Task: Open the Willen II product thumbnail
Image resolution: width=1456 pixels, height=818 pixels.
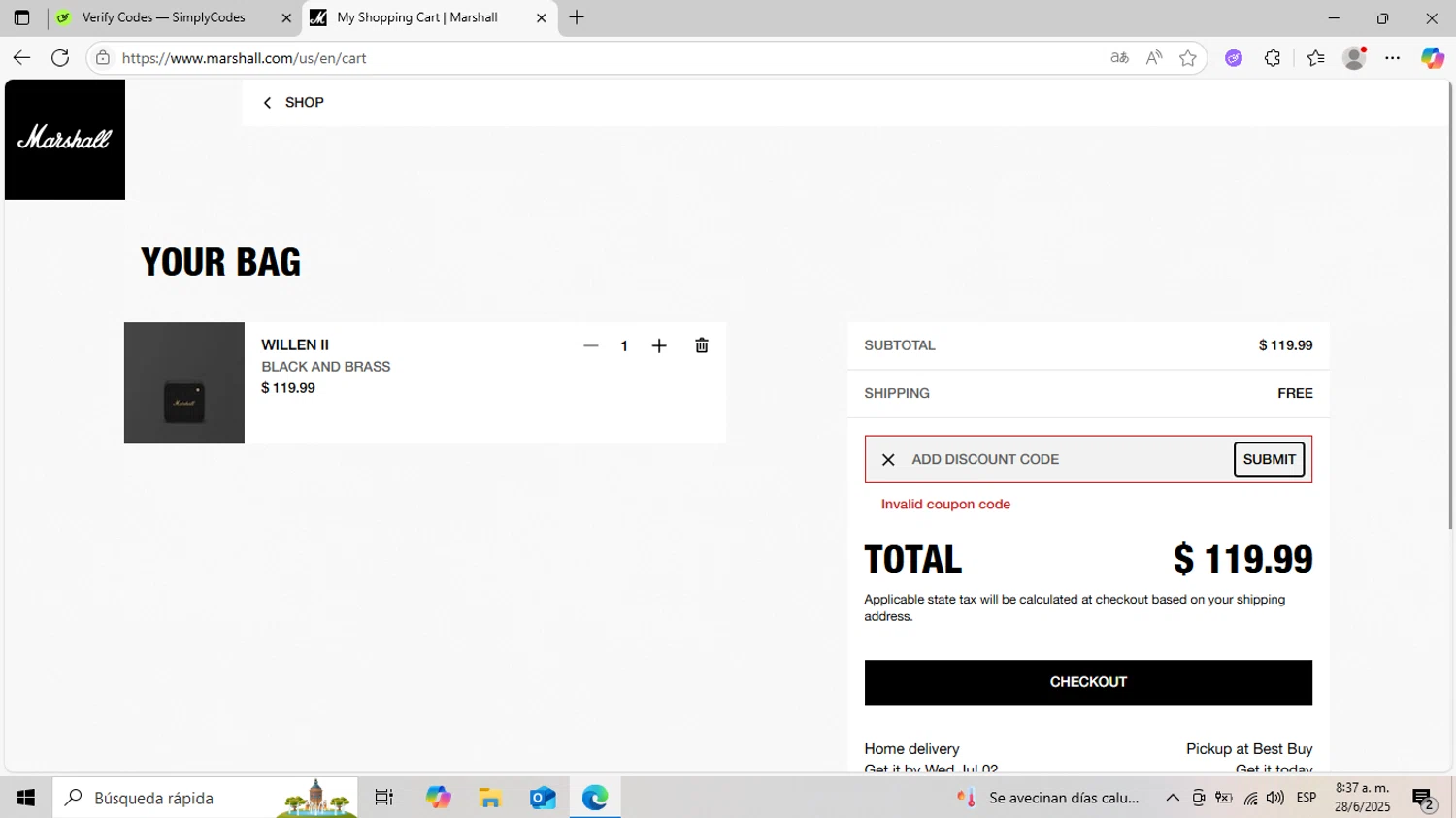Action: pyautogui.click(x=184, y=383)
